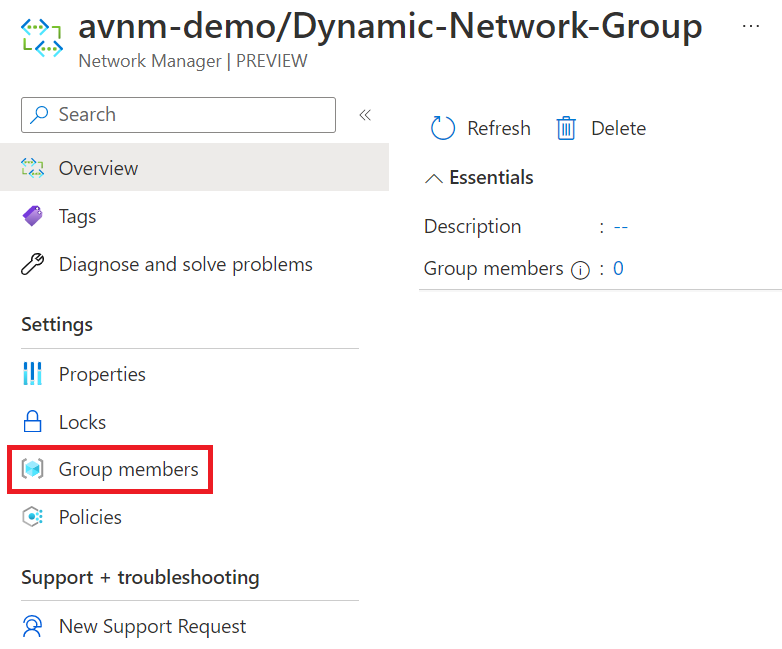Click the Group members cube icon
The height and width of the screenshot is (649, 782).
pos(32,469)
